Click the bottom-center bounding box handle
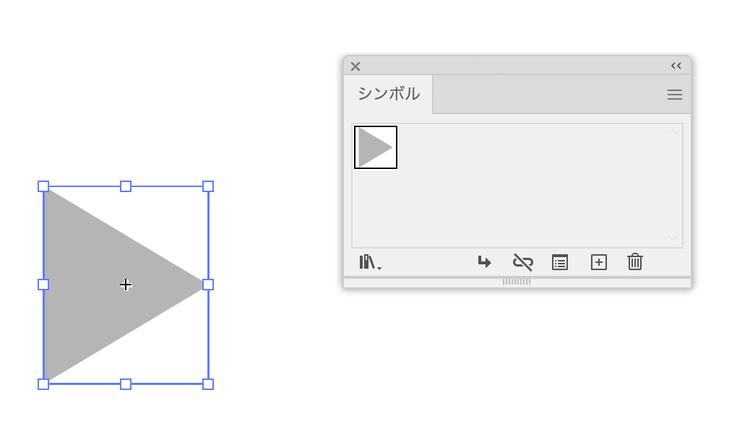 [x=126, y=384]
